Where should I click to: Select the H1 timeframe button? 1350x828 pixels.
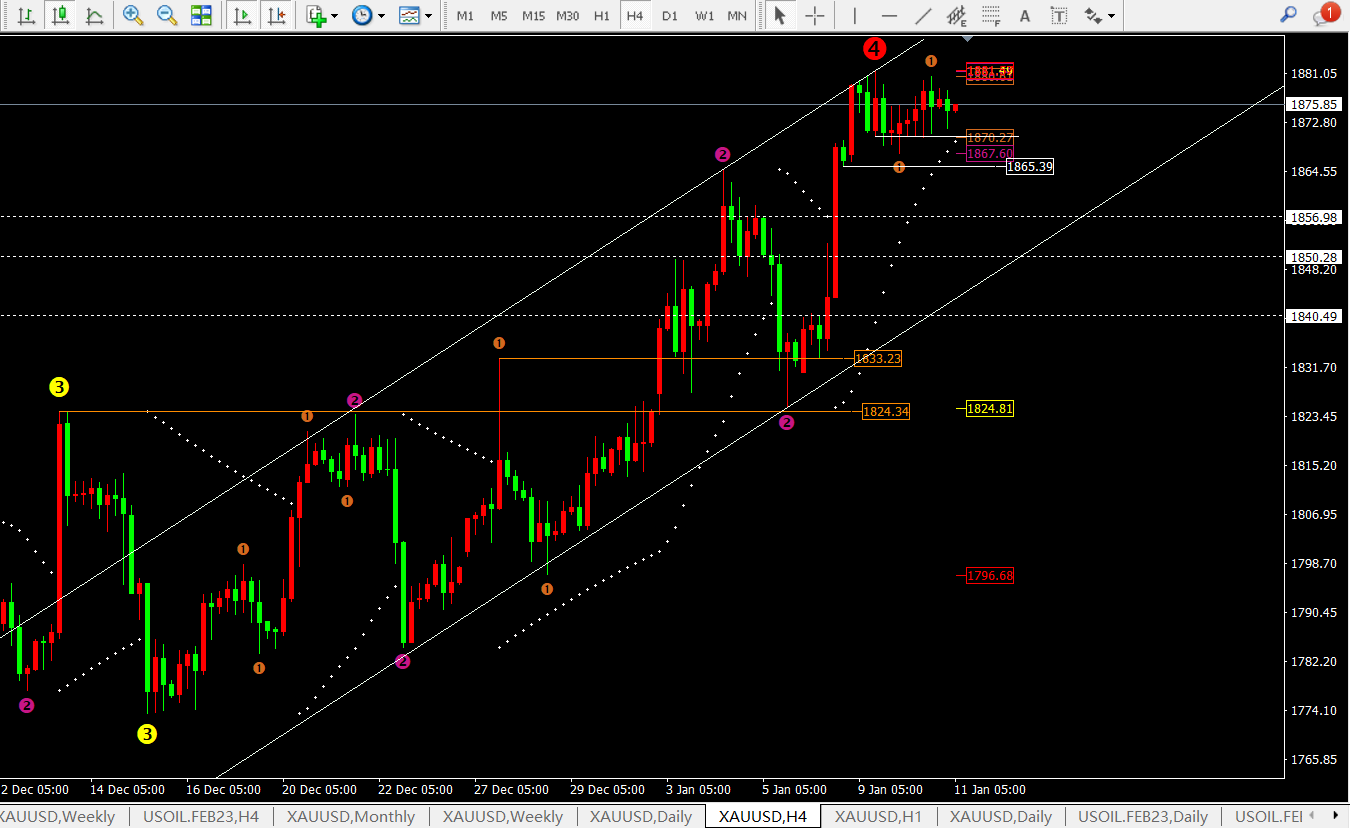pyautogui.click(x=601, y=16)
